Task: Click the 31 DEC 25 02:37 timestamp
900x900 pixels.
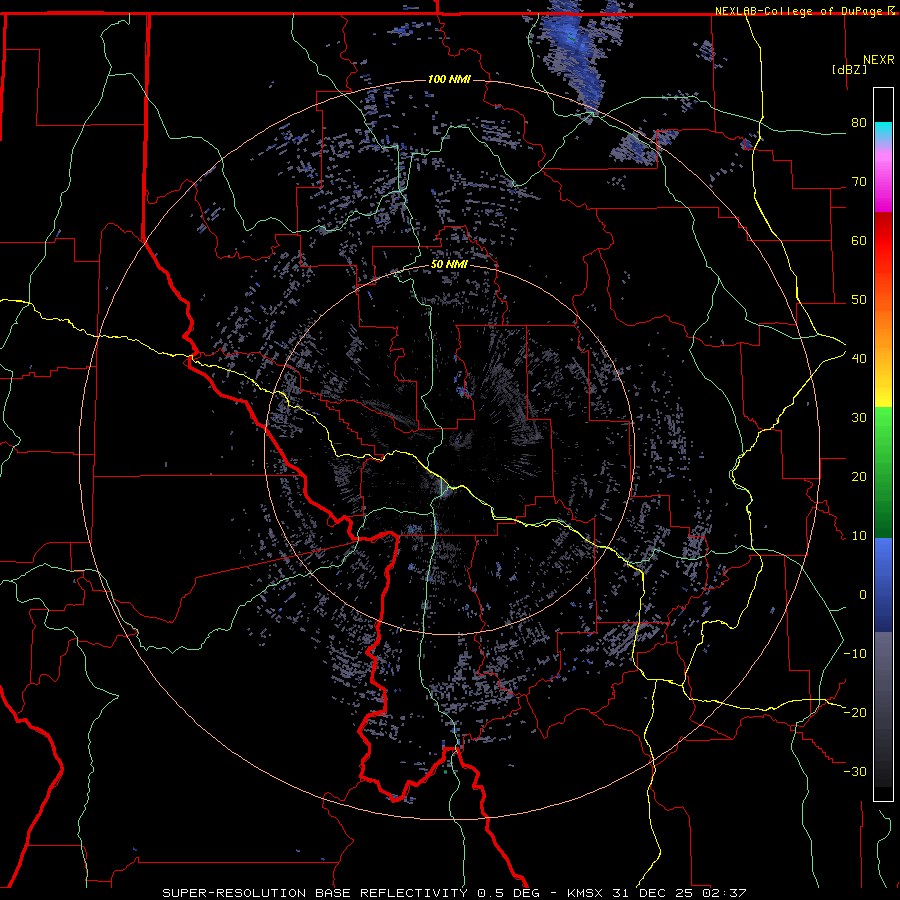Action: (x=680, y=893)
